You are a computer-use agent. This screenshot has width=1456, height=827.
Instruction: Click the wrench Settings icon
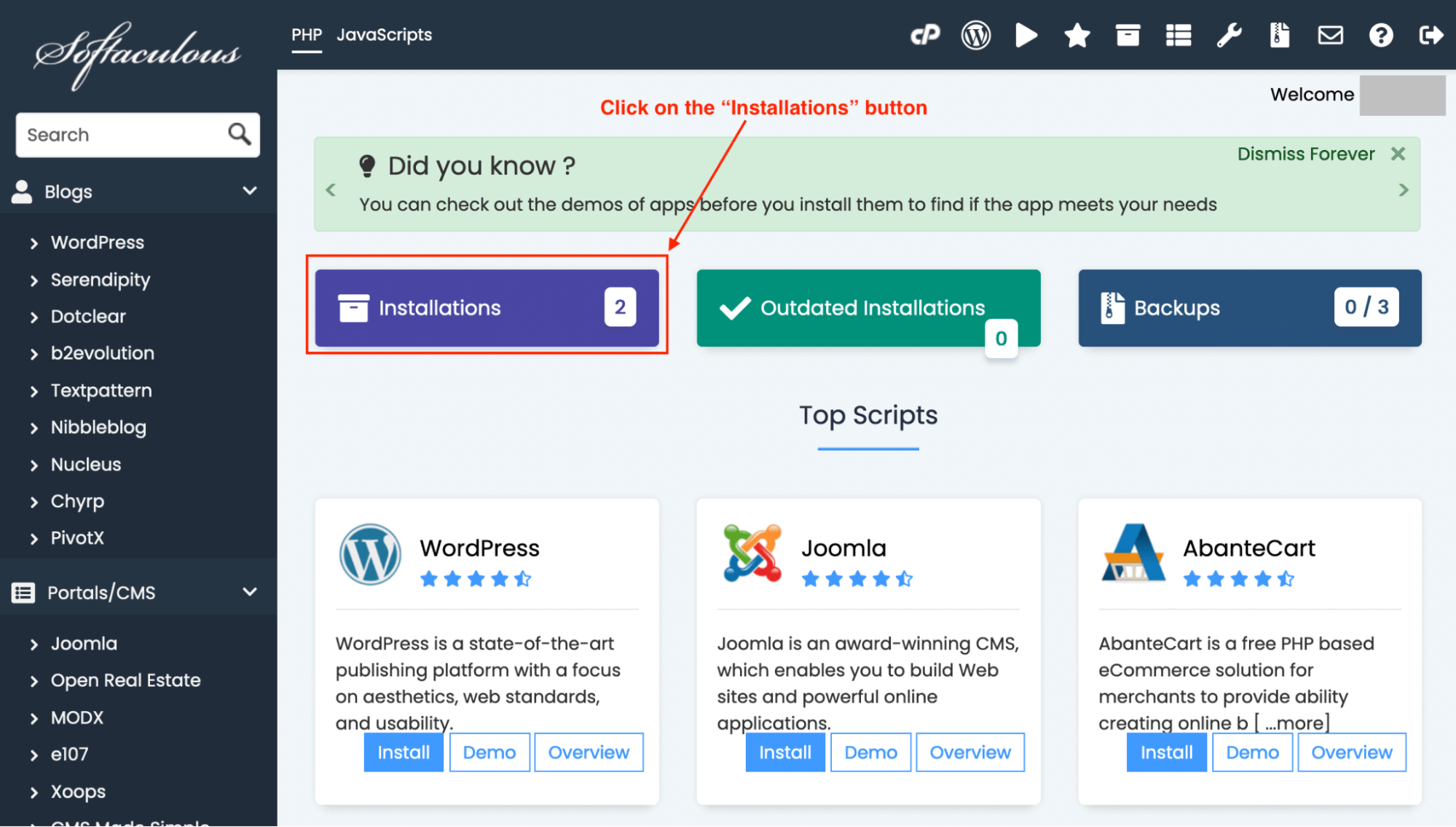1229,35
